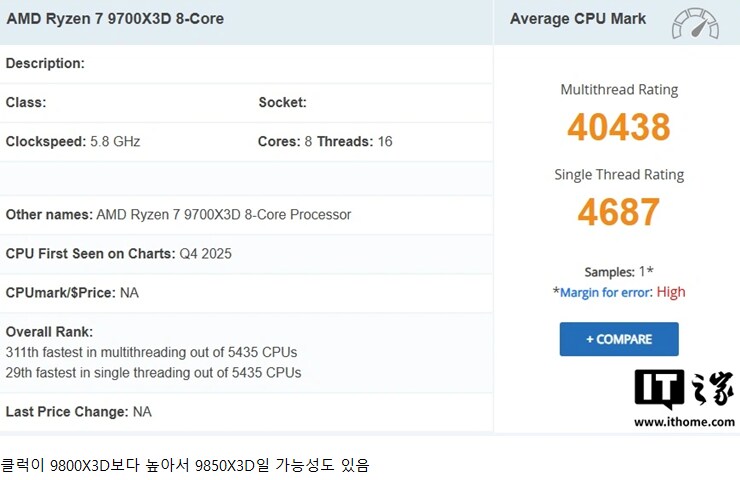Viewport: 740px width, 480px height.
Task: Select the Multithread Rating score 40438
Action: pos(619,127)
